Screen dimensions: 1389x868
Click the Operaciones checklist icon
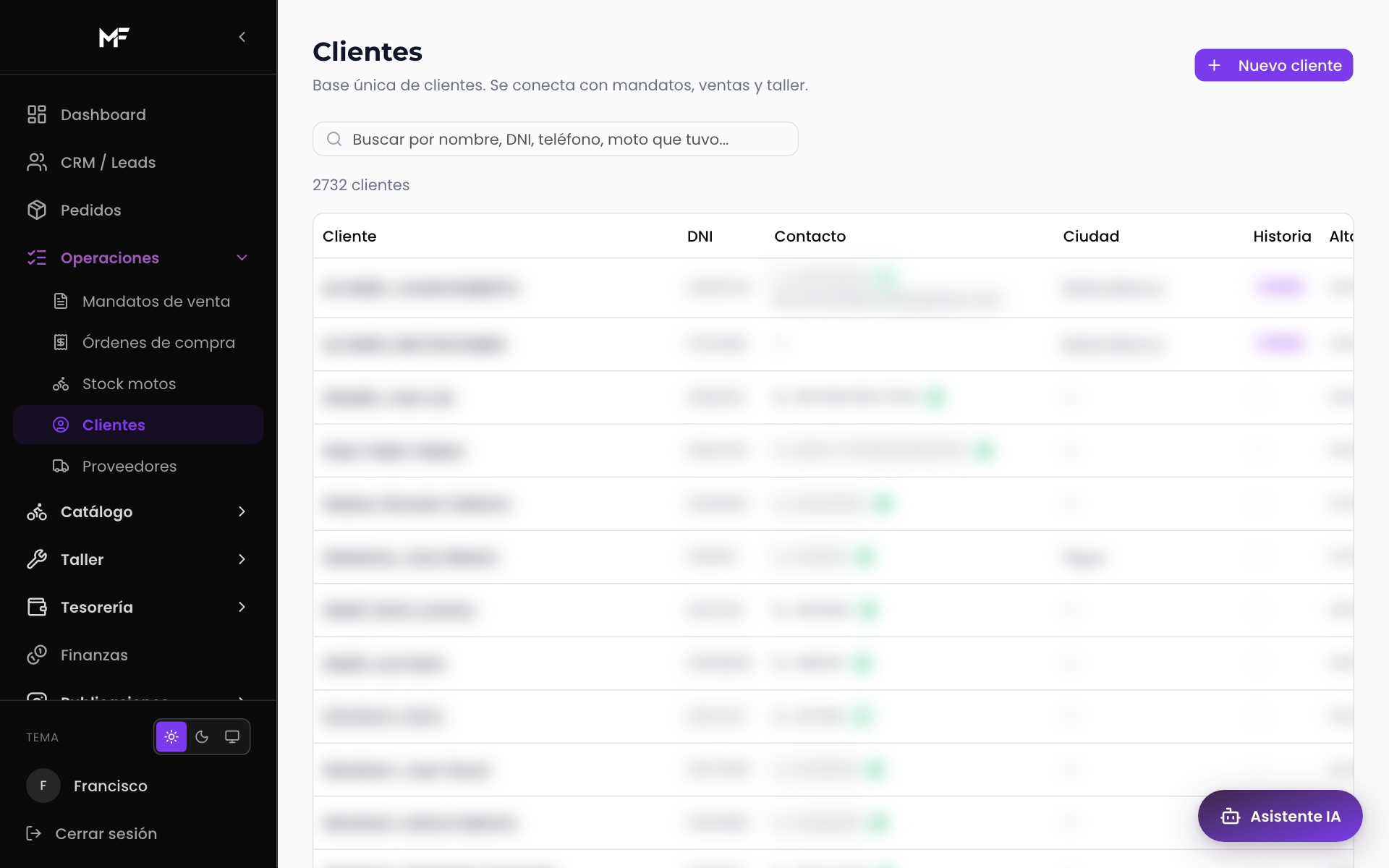coord(37,258)
